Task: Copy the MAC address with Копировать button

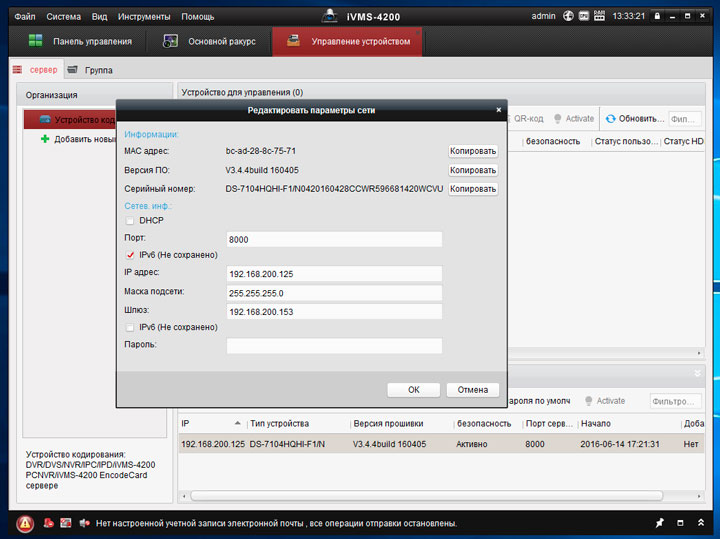Action: click(472, 151)
